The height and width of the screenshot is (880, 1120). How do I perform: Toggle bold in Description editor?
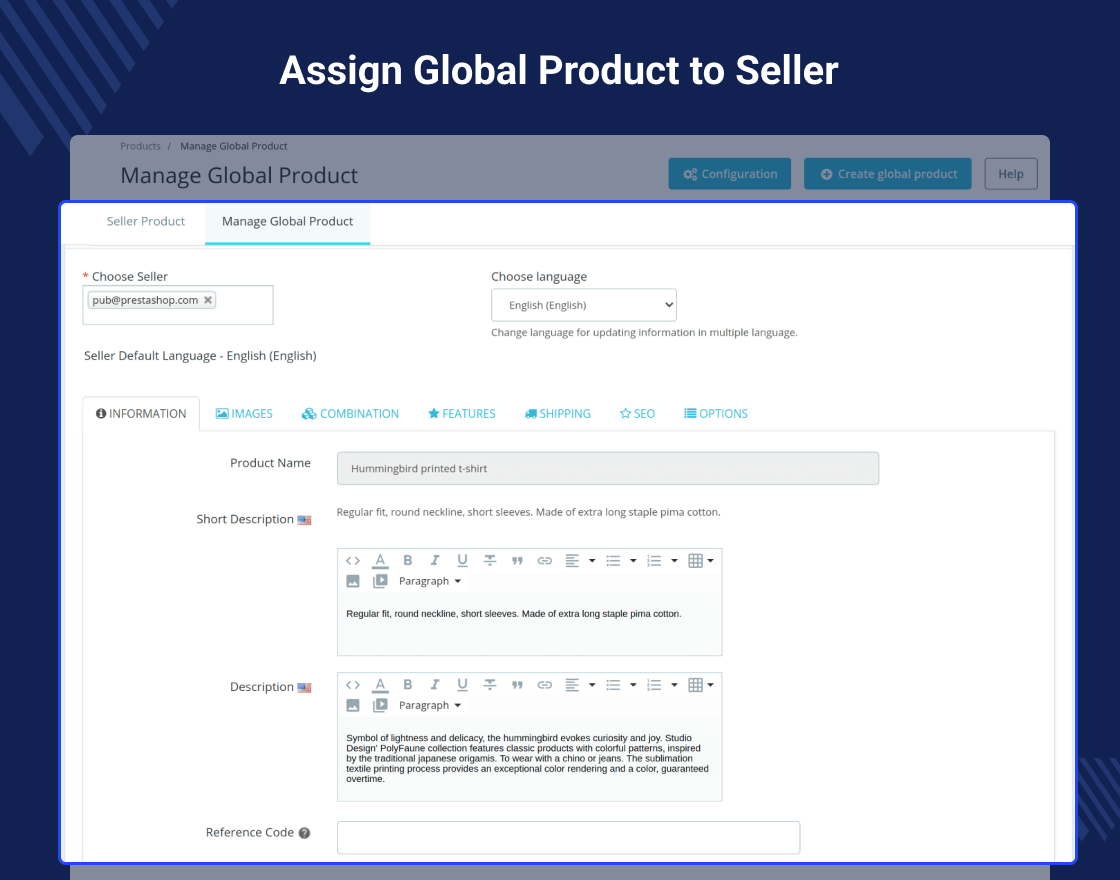click(x=407, y=685)
